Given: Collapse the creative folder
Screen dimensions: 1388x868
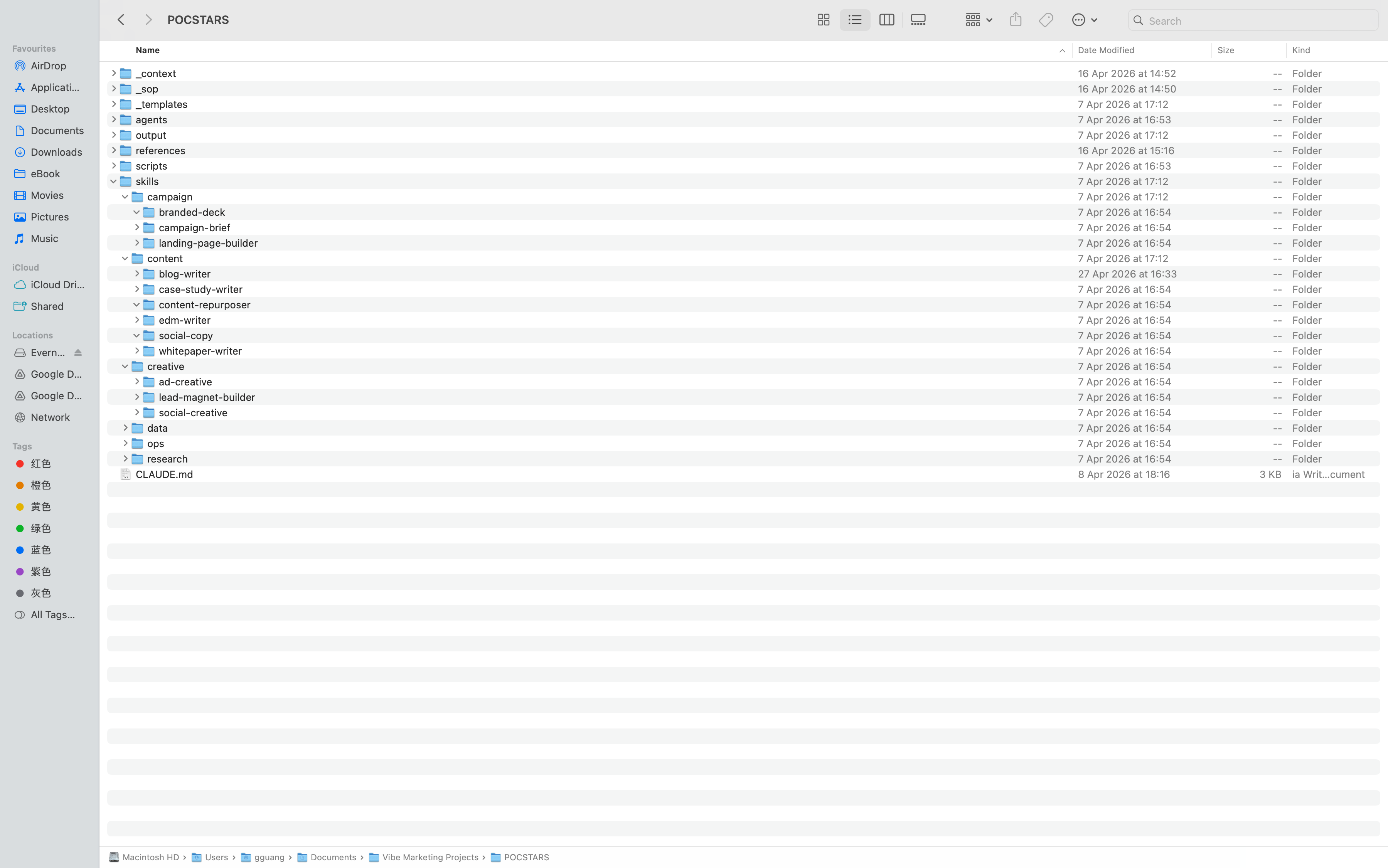Looking at the screenshot, I should 125,366.
